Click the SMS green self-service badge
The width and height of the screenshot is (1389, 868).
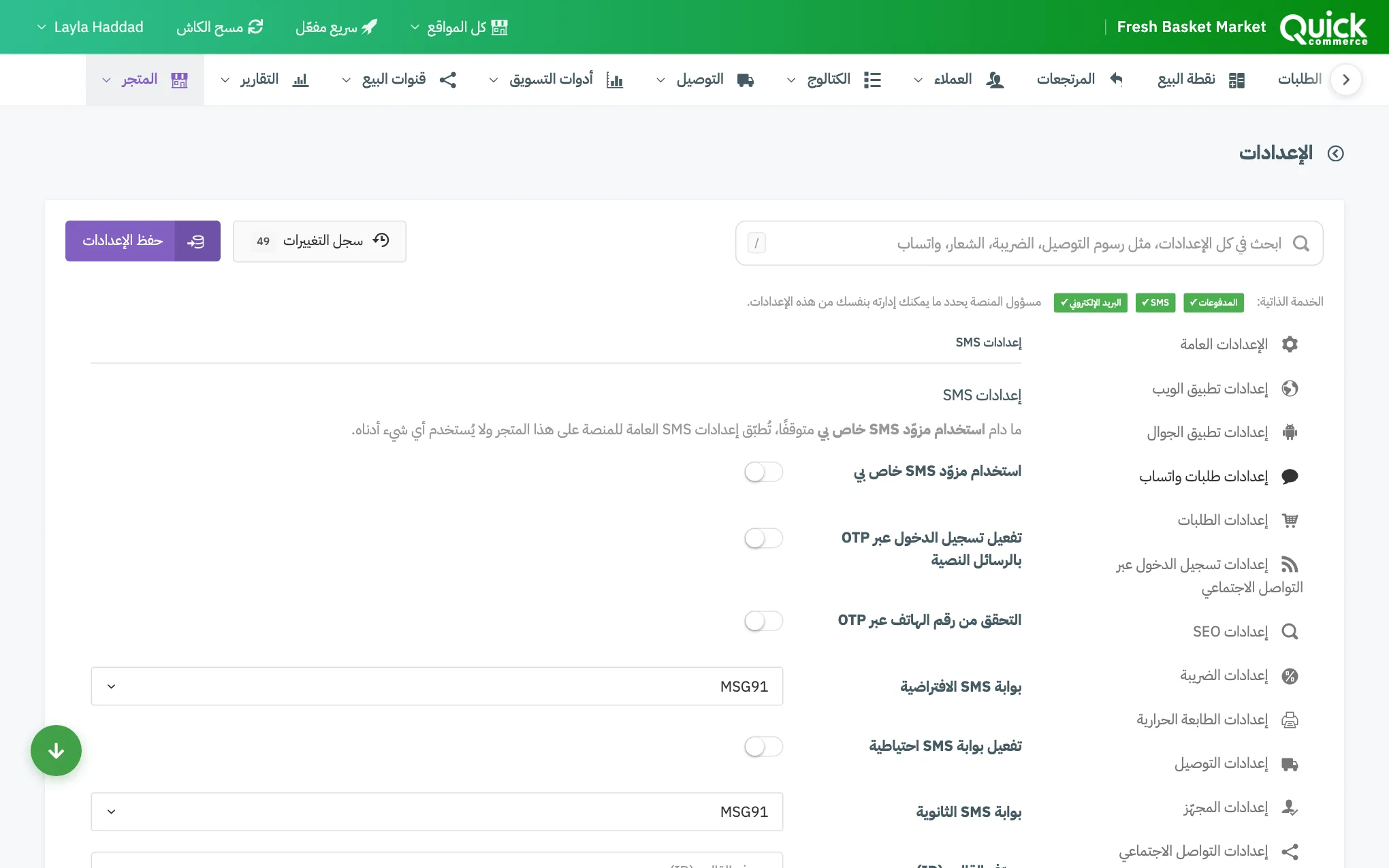(1155, 302)
